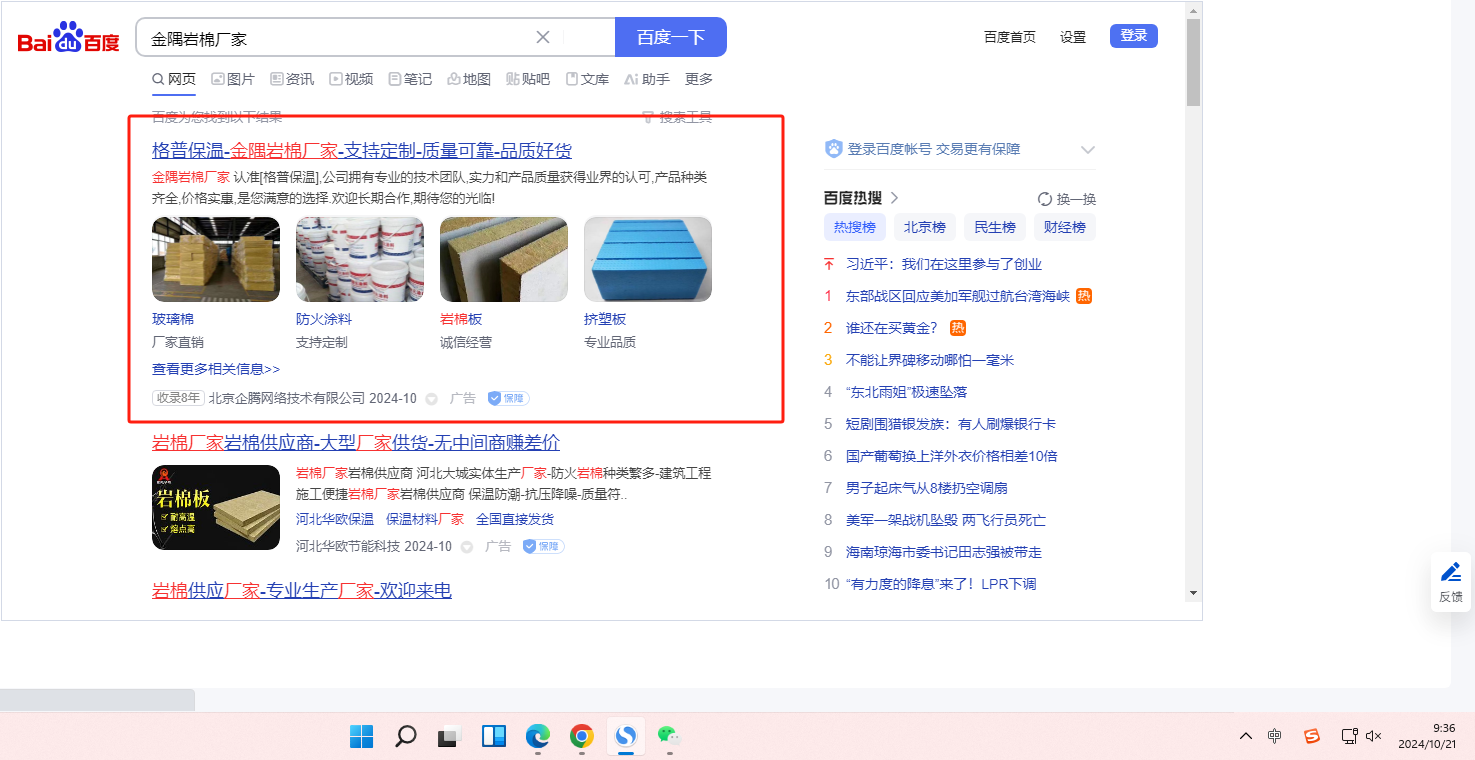Screen dimensions: 1475x760
Task: Click the 保障 shield badge on 北京企腾 result
Action: [508, 398]
